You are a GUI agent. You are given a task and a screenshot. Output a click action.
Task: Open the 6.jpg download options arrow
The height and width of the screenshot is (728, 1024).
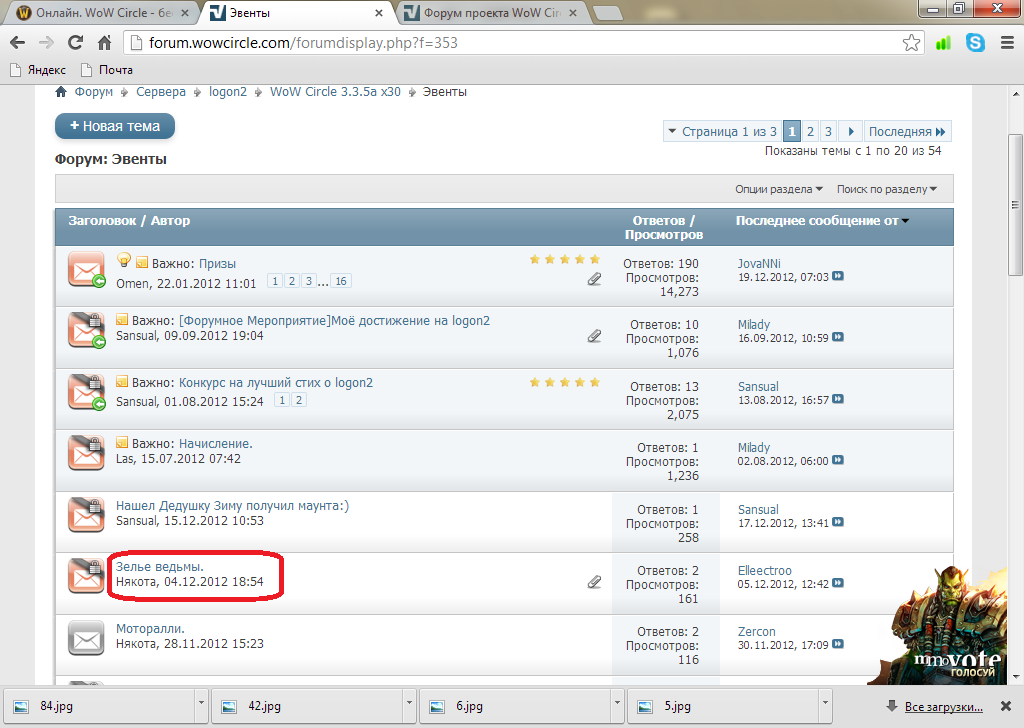coord(617,704)
